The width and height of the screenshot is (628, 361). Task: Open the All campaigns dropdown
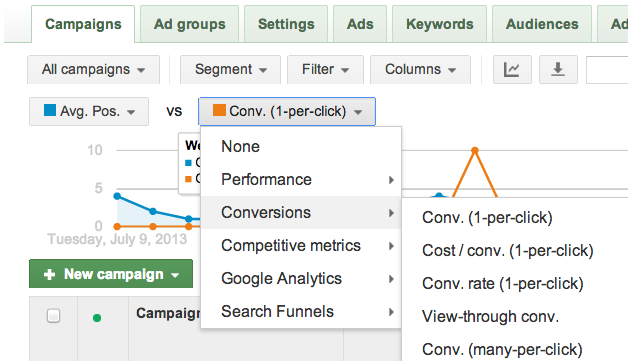click(x=93, y=70)
